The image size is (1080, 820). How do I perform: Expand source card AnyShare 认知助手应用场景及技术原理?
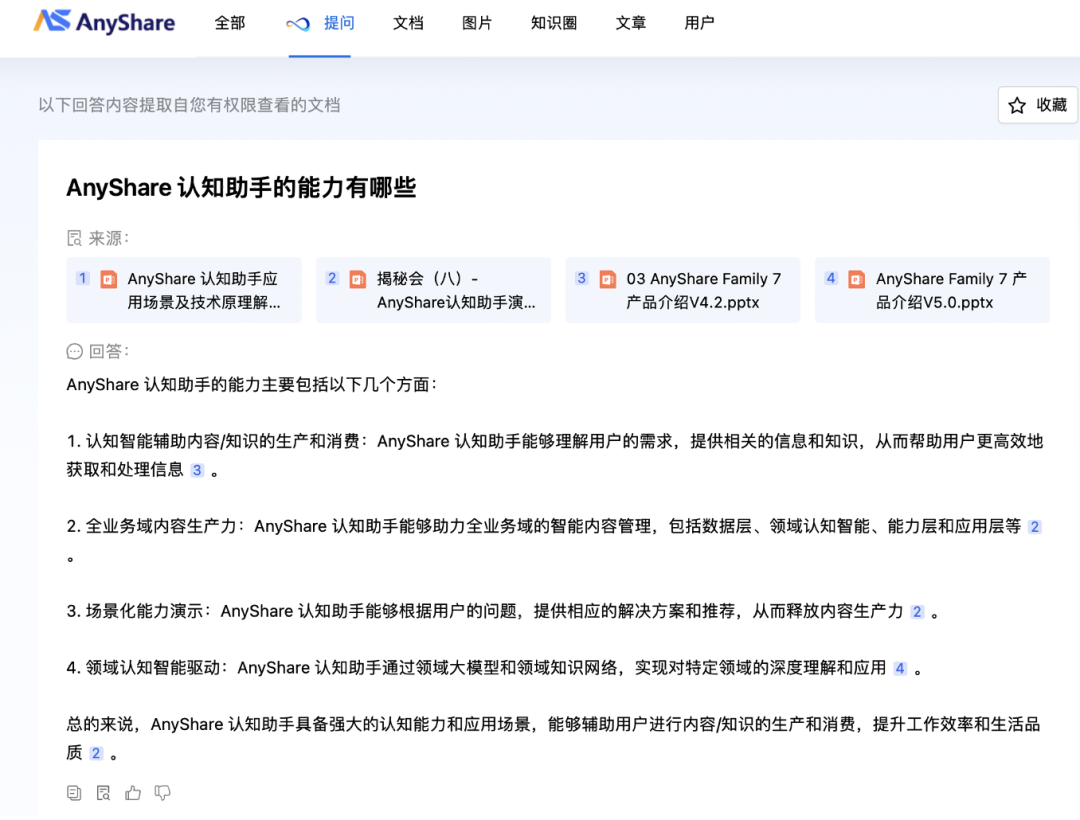click(184, 290)
